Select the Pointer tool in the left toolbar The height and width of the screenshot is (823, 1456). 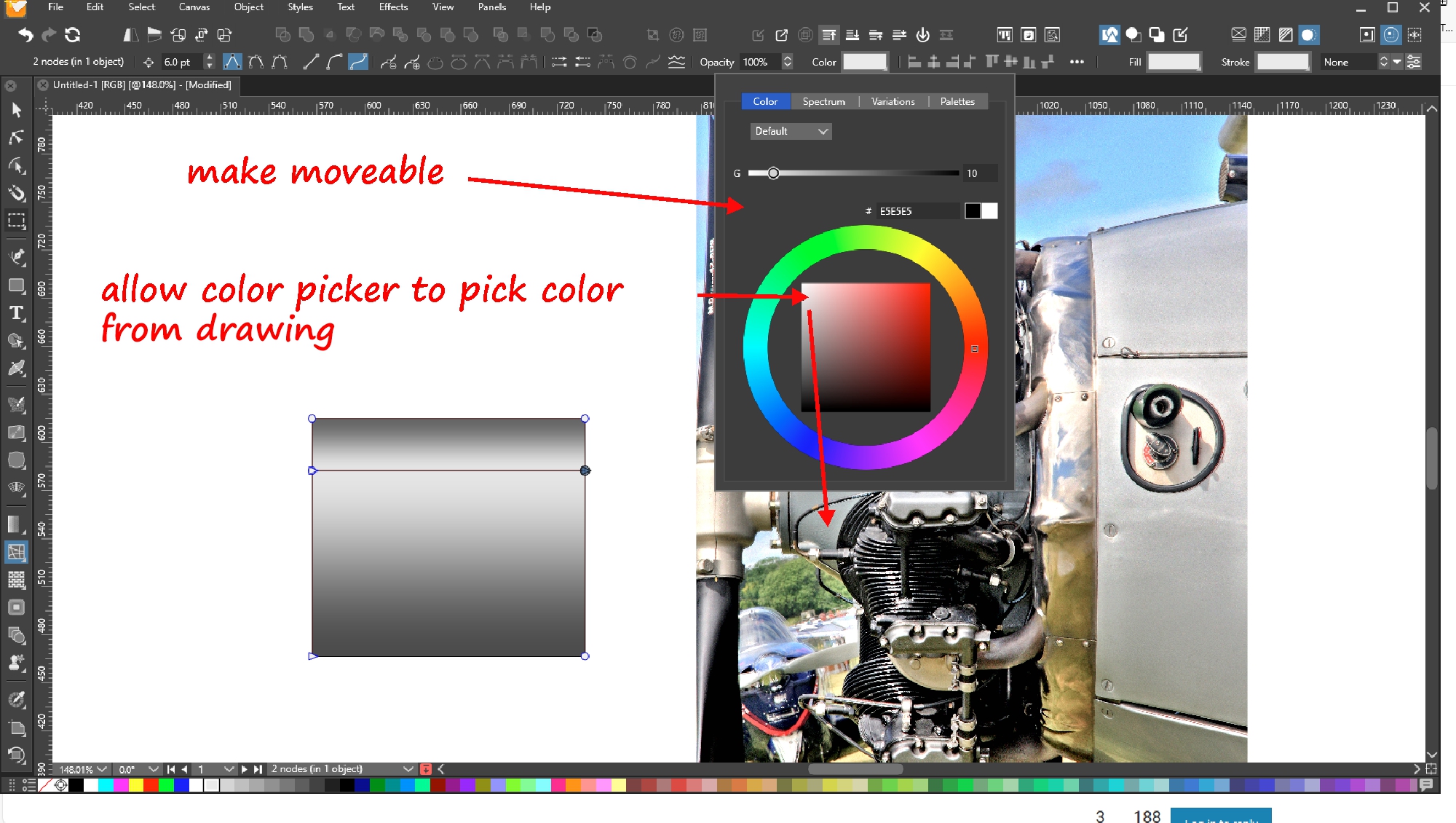tap(16, 110)
